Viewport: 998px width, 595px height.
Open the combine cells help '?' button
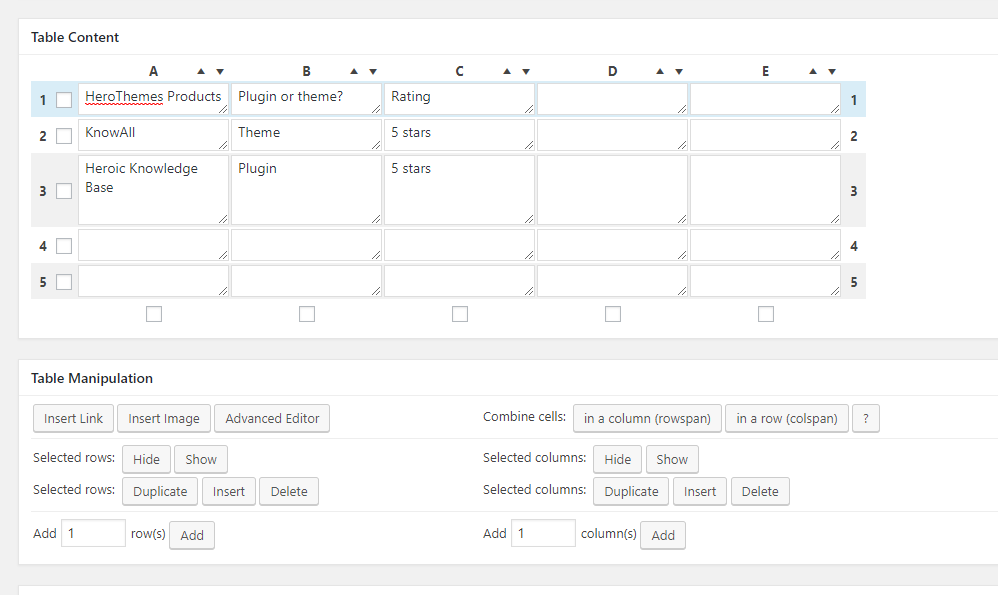tap(866, 418)
